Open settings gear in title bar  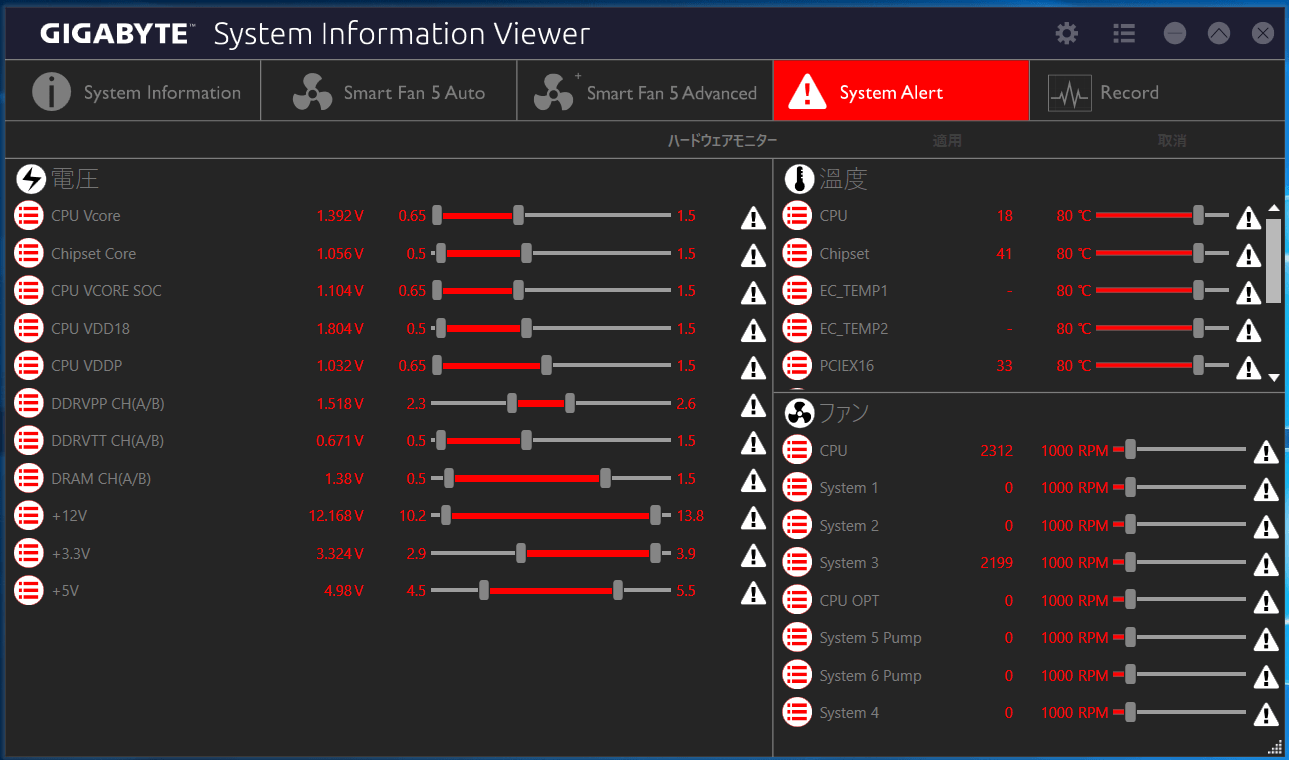tap(1067, 33)
